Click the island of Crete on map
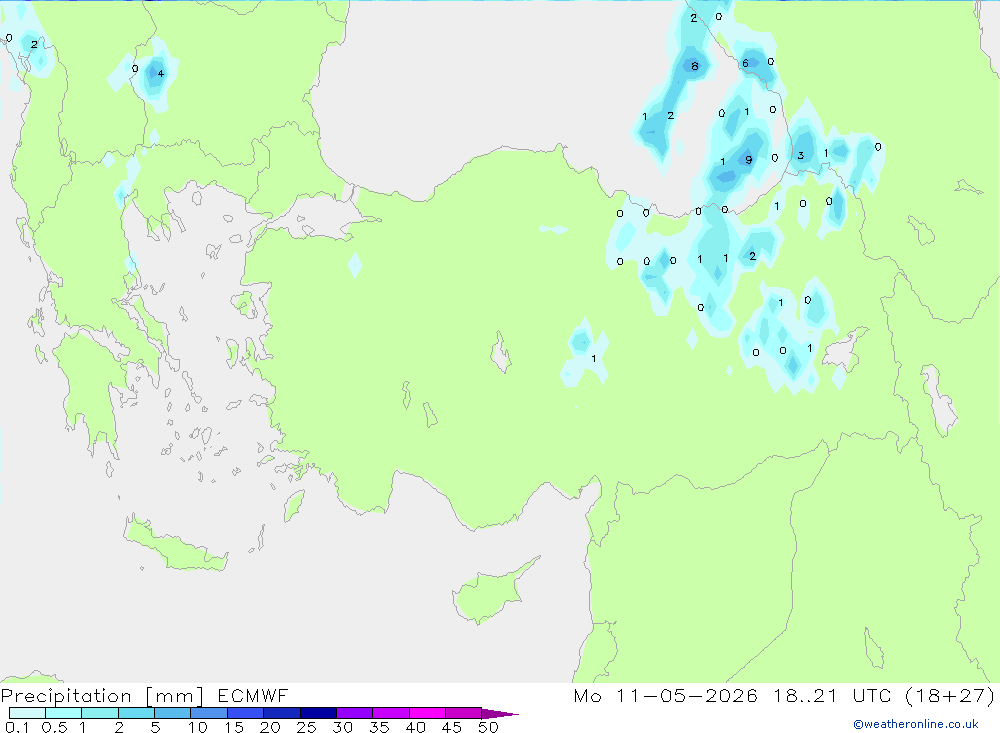1000x733 pixels. (x=175, y=545)
